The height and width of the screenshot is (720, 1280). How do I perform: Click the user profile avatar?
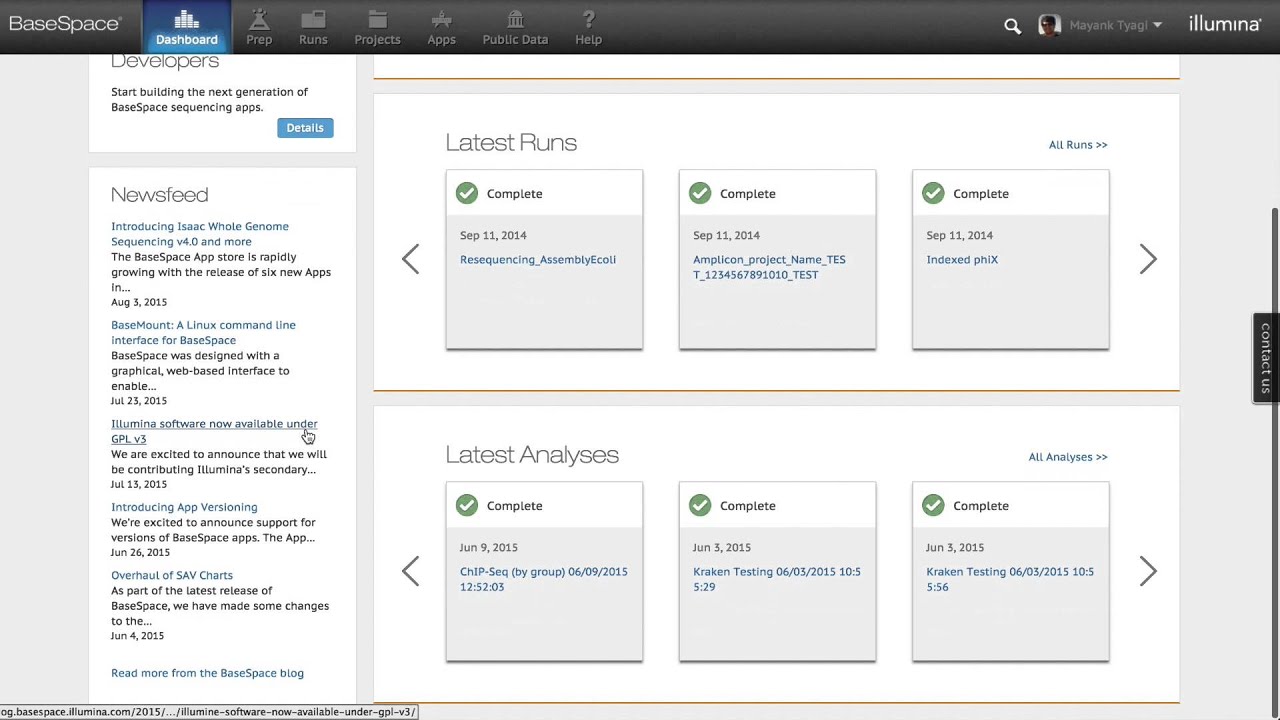tap(1048, 25)
